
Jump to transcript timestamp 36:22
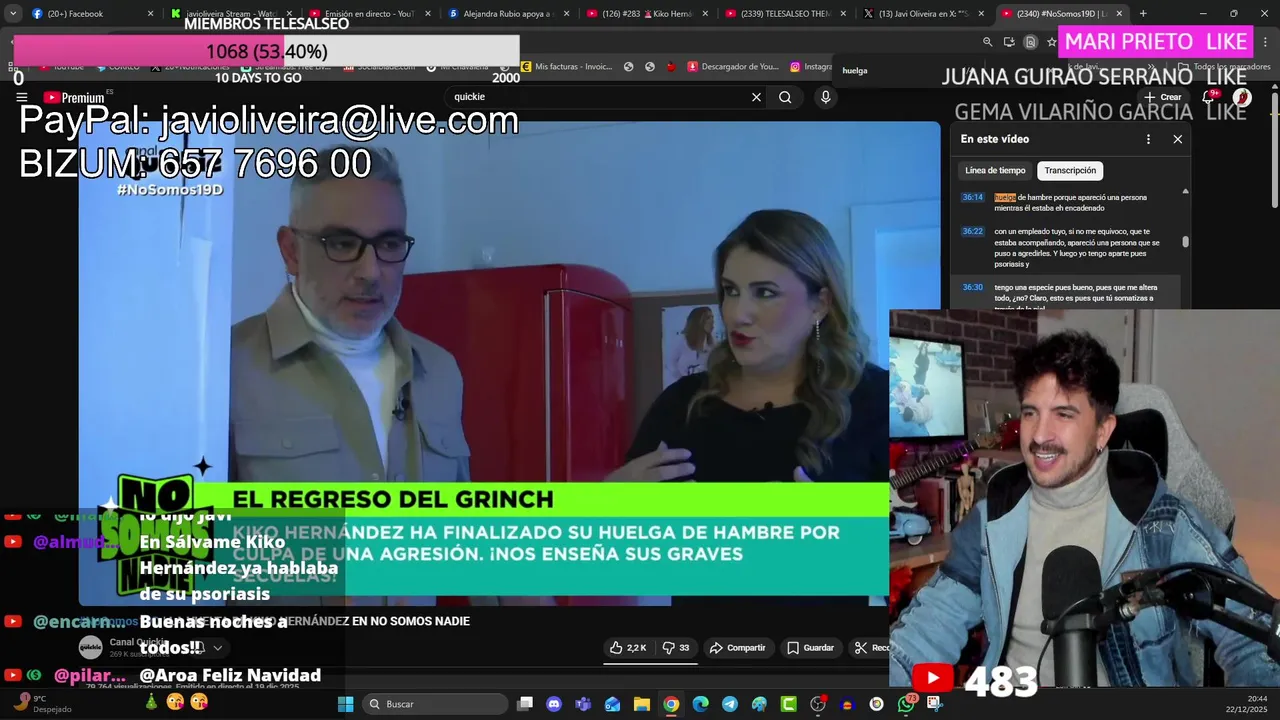tap(973, 231)
